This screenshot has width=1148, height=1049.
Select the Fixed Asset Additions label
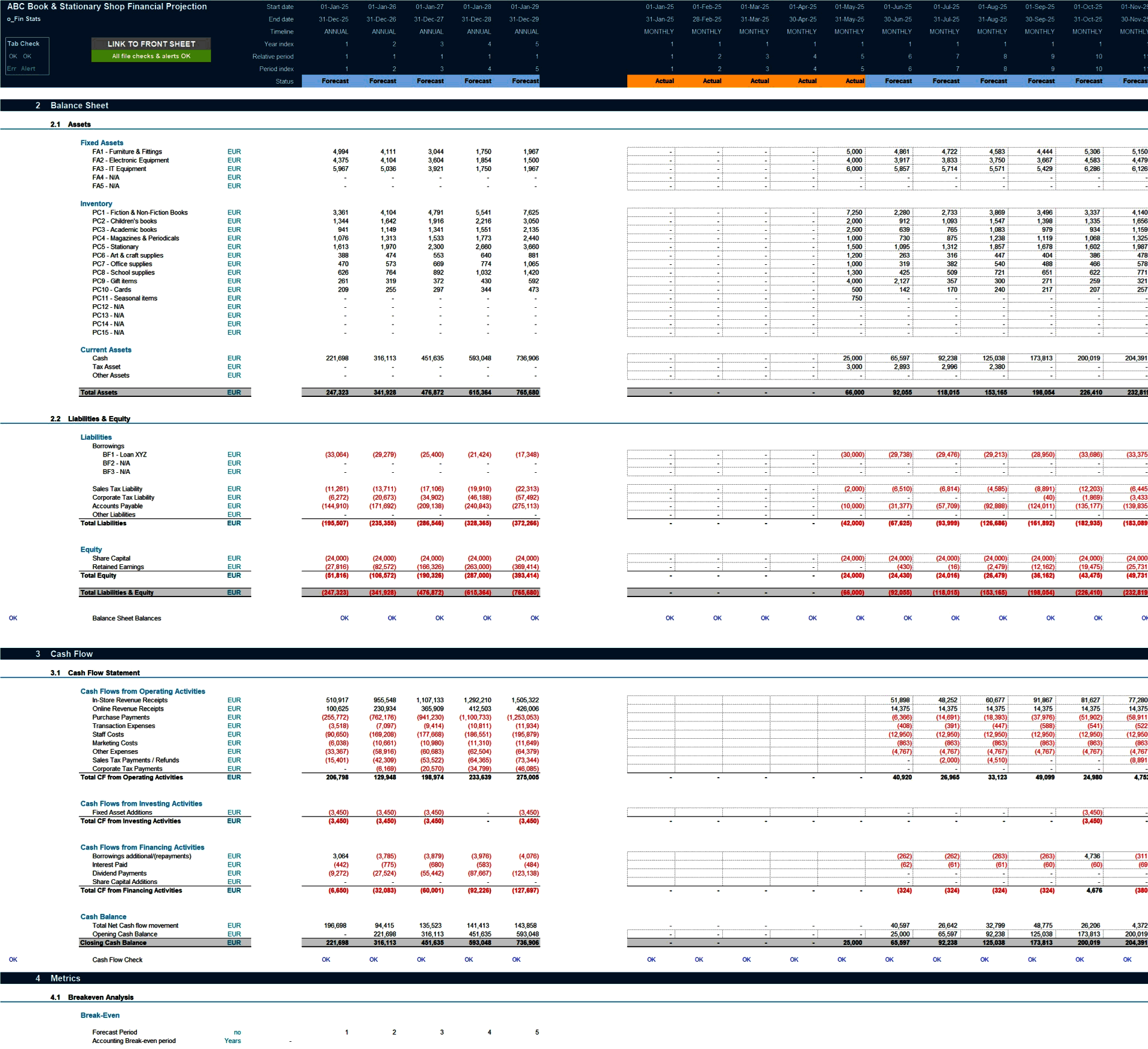pyautogui.click(x=122, y=813)
